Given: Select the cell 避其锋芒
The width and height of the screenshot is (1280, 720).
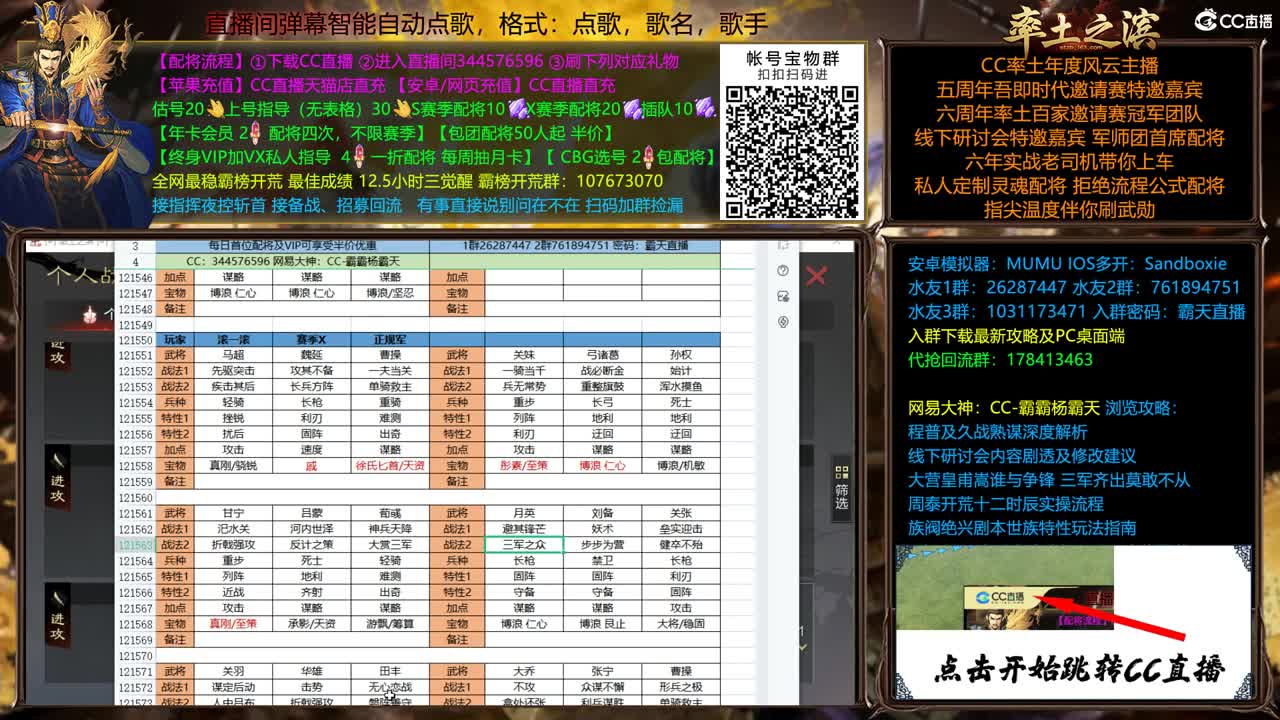Looking at the screenshot, I should 523,529.
